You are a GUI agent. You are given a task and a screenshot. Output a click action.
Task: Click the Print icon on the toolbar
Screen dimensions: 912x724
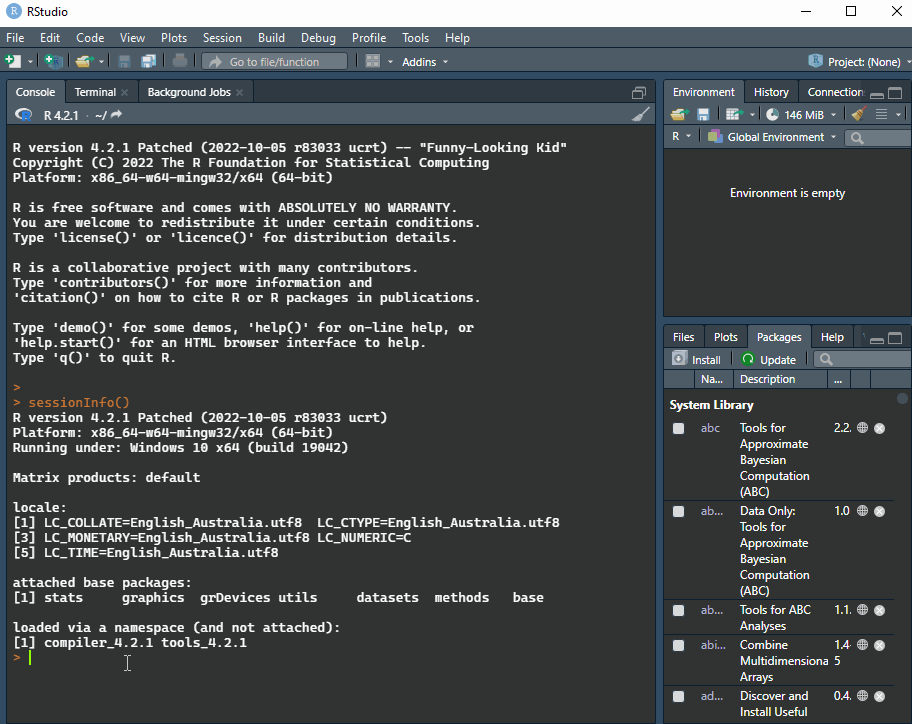178,61
